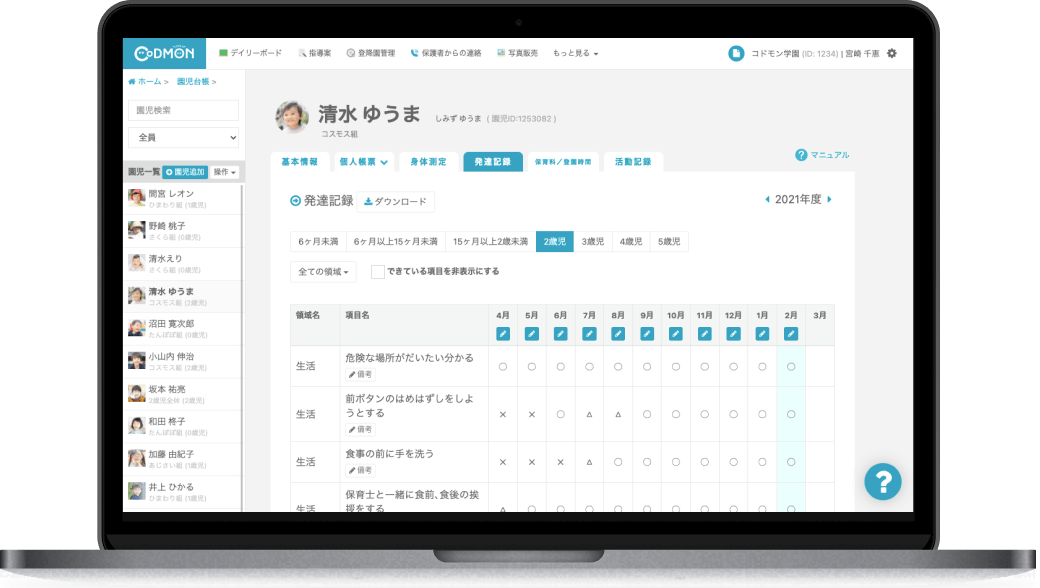Click the blue help question mark bubble

tap(882, 482)
